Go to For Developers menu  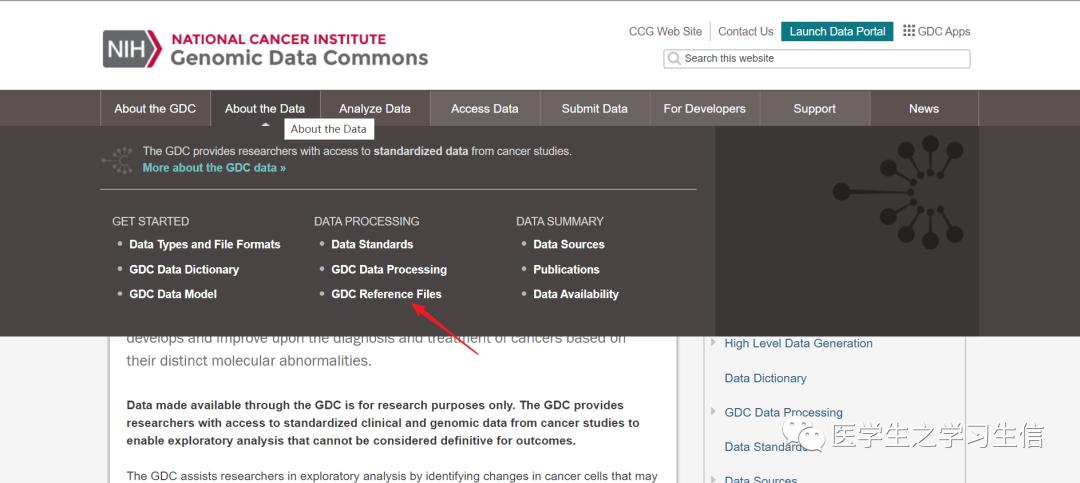point(705,109)
